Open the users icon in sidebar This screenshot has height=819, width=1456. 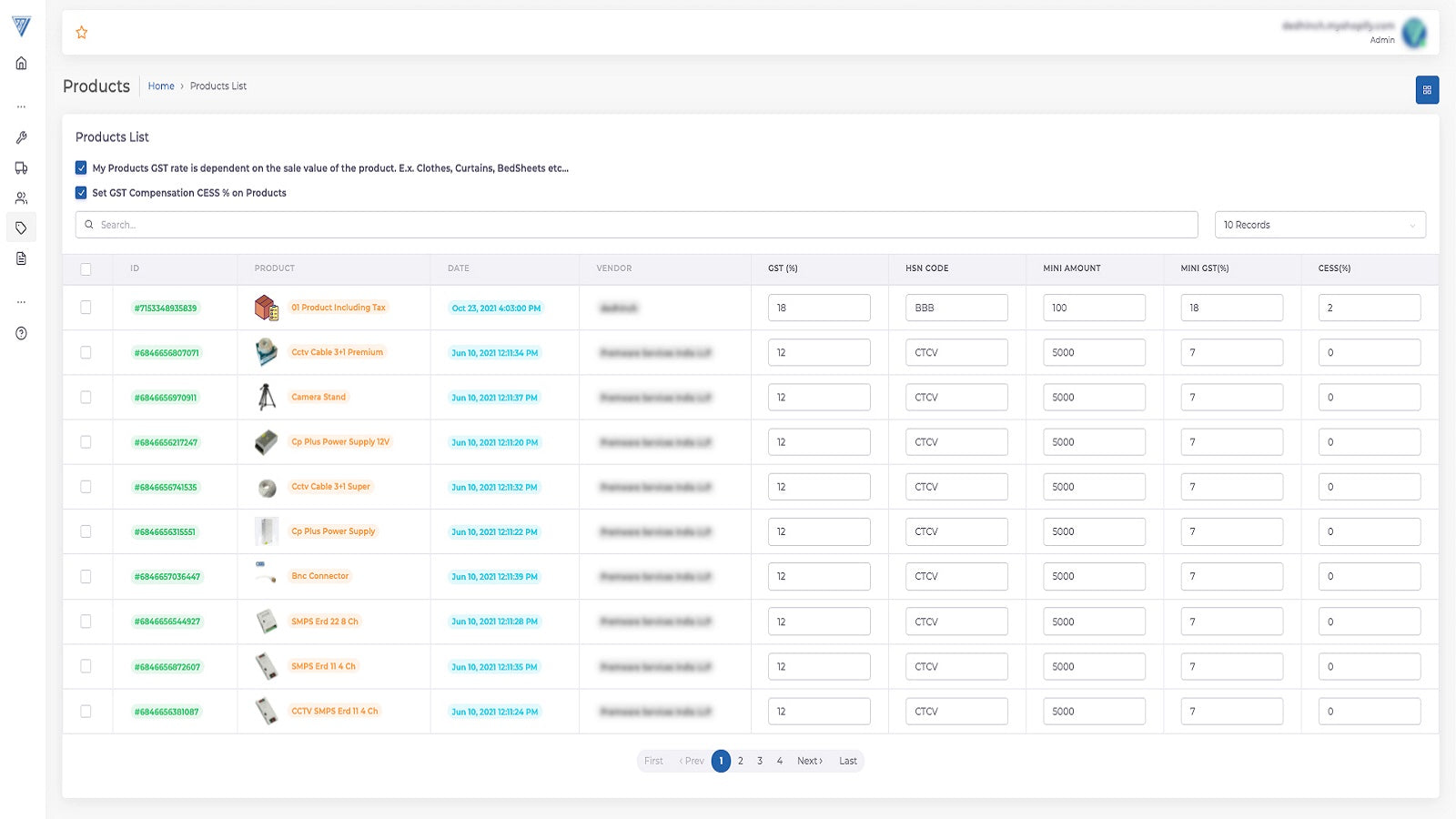21,197
